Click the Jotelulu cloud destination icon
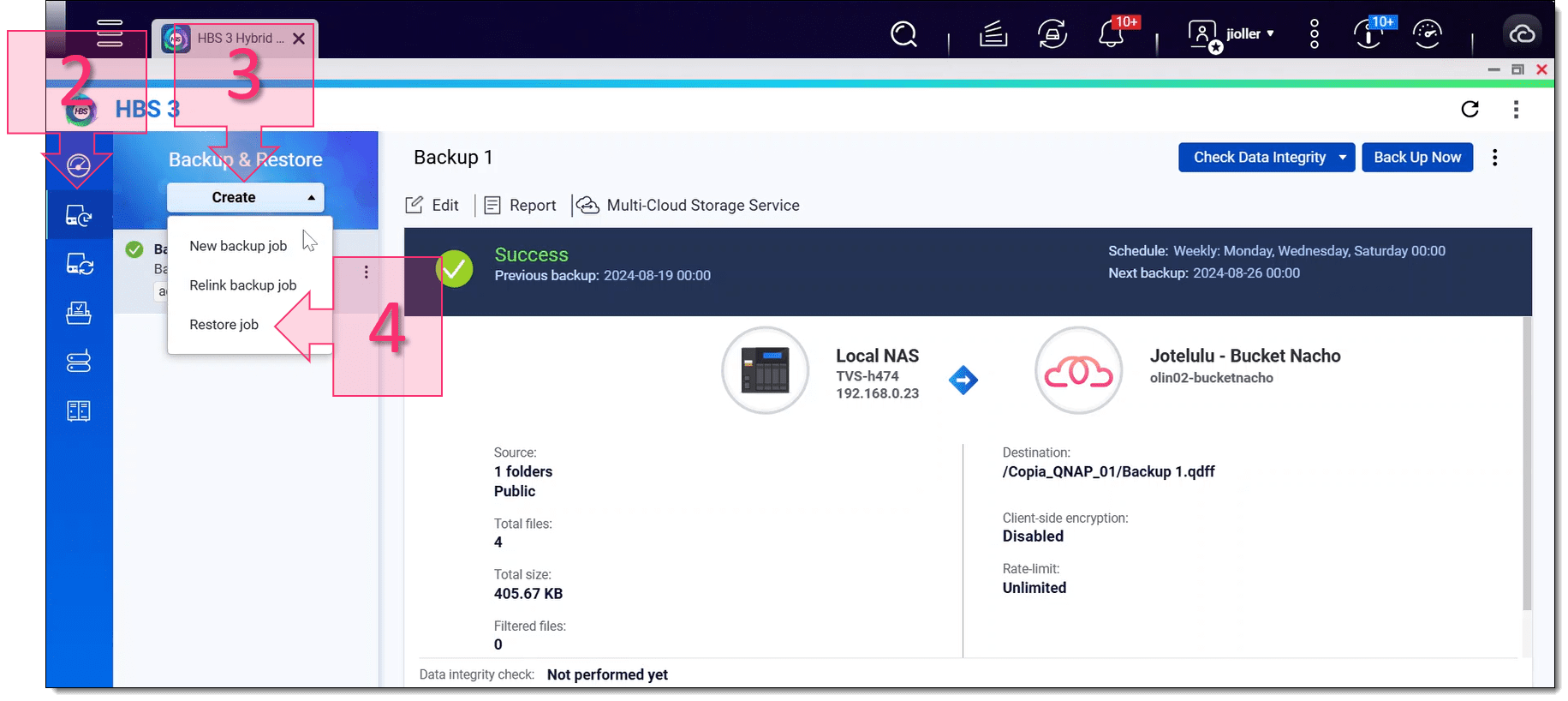 pyautogui.click(x=1078, y=370)
